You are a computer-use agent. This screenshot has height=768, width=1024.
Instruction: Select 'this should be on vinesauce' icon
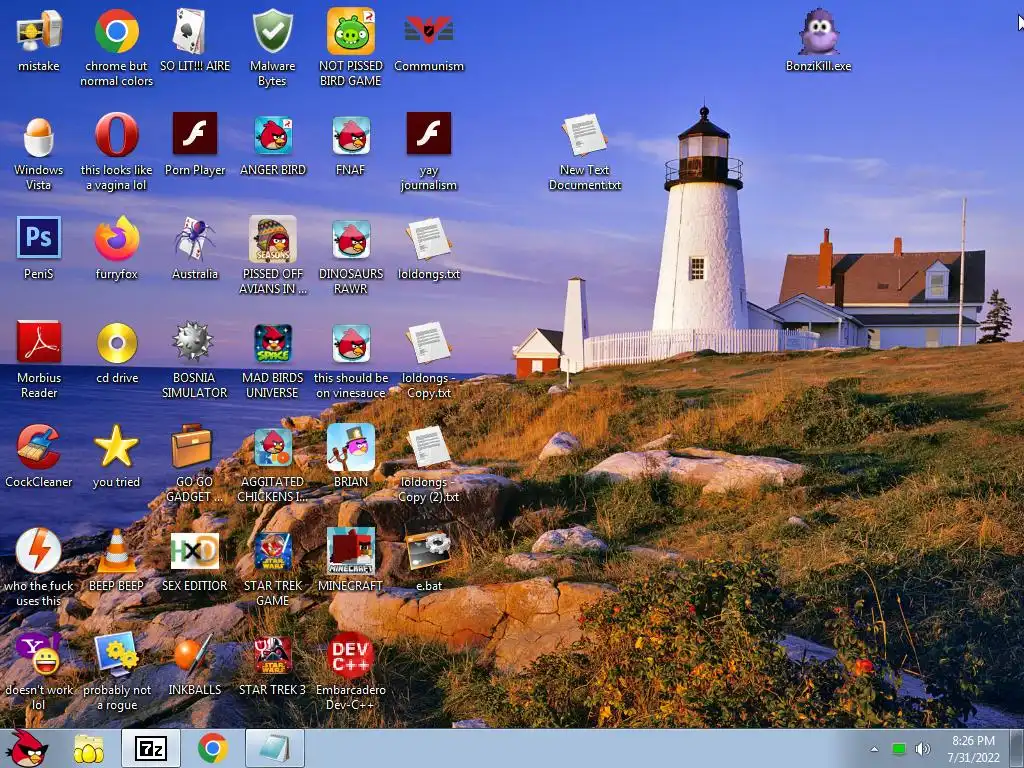coord(351,344)
